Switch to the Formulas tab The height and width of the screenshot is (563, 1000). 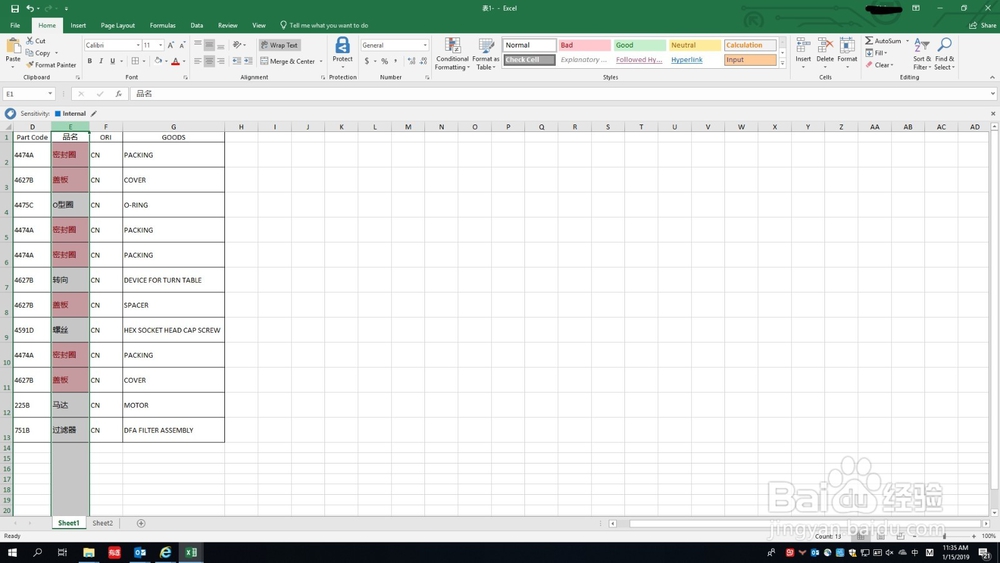pos(163,26)
